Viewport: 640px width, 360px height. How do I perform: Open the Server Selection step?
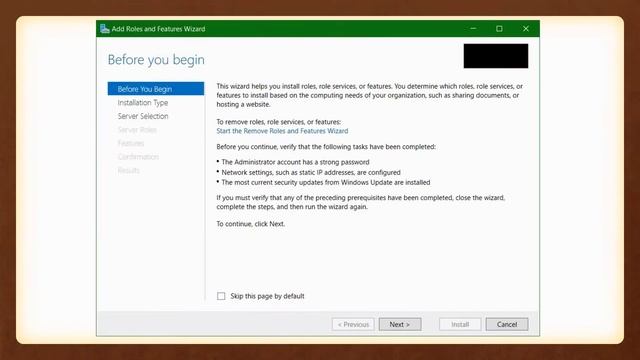(x=143, y=116)
